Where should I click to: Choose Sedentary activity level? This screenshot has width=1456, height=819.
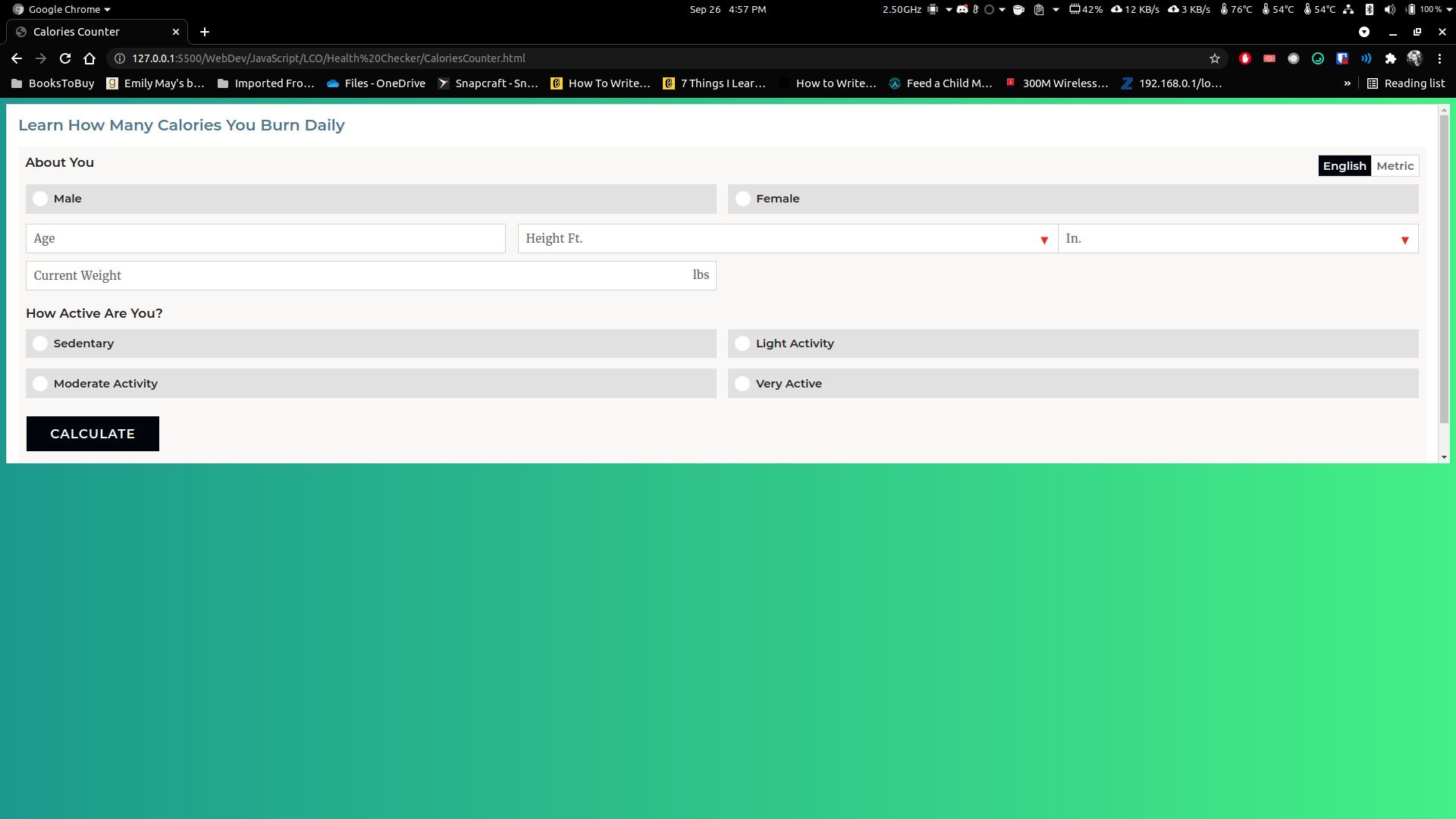(x=40, y=344)
